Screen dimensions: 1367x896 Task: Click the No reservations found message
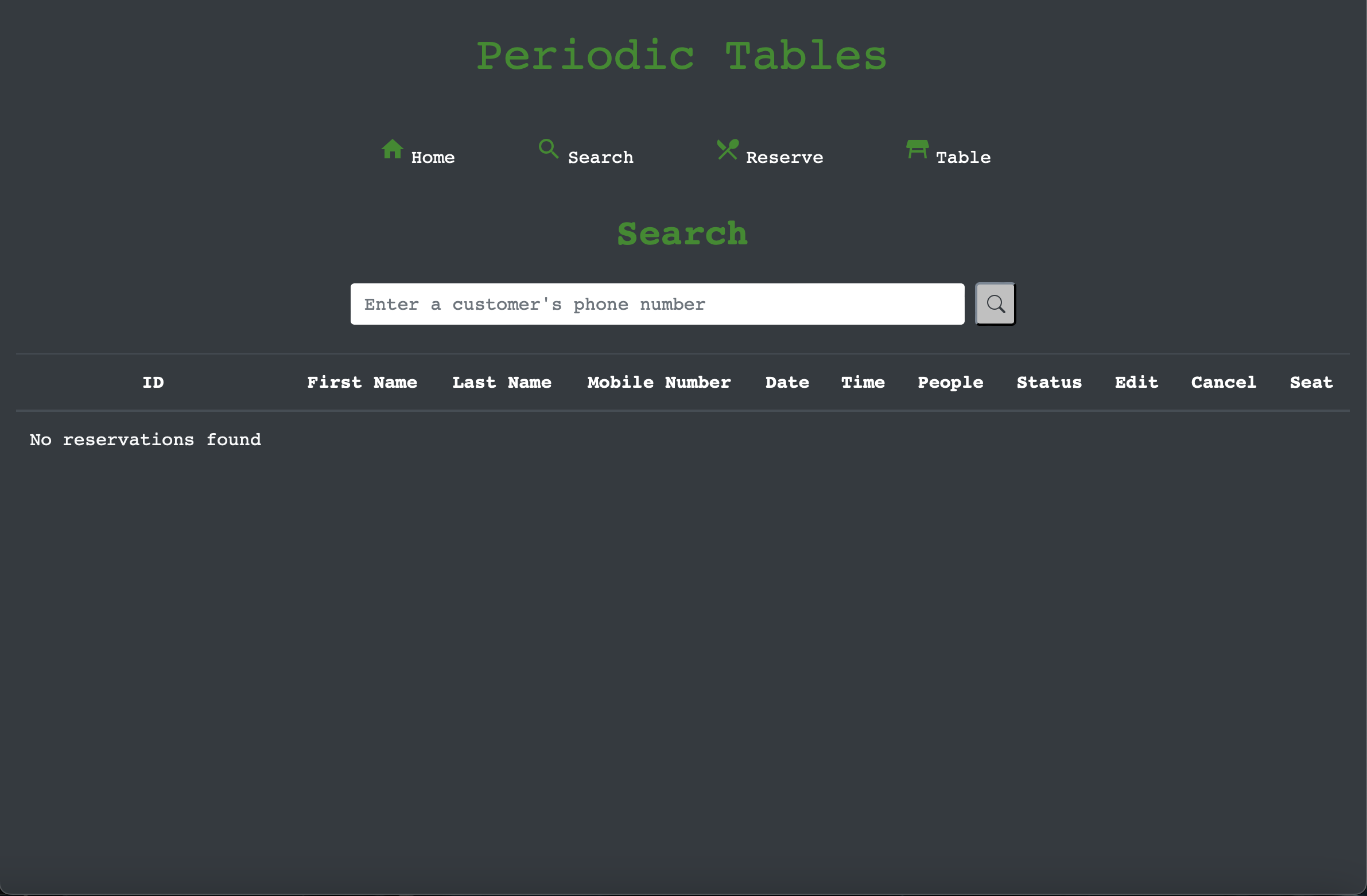pyautogui.click(x=145, y=440)
